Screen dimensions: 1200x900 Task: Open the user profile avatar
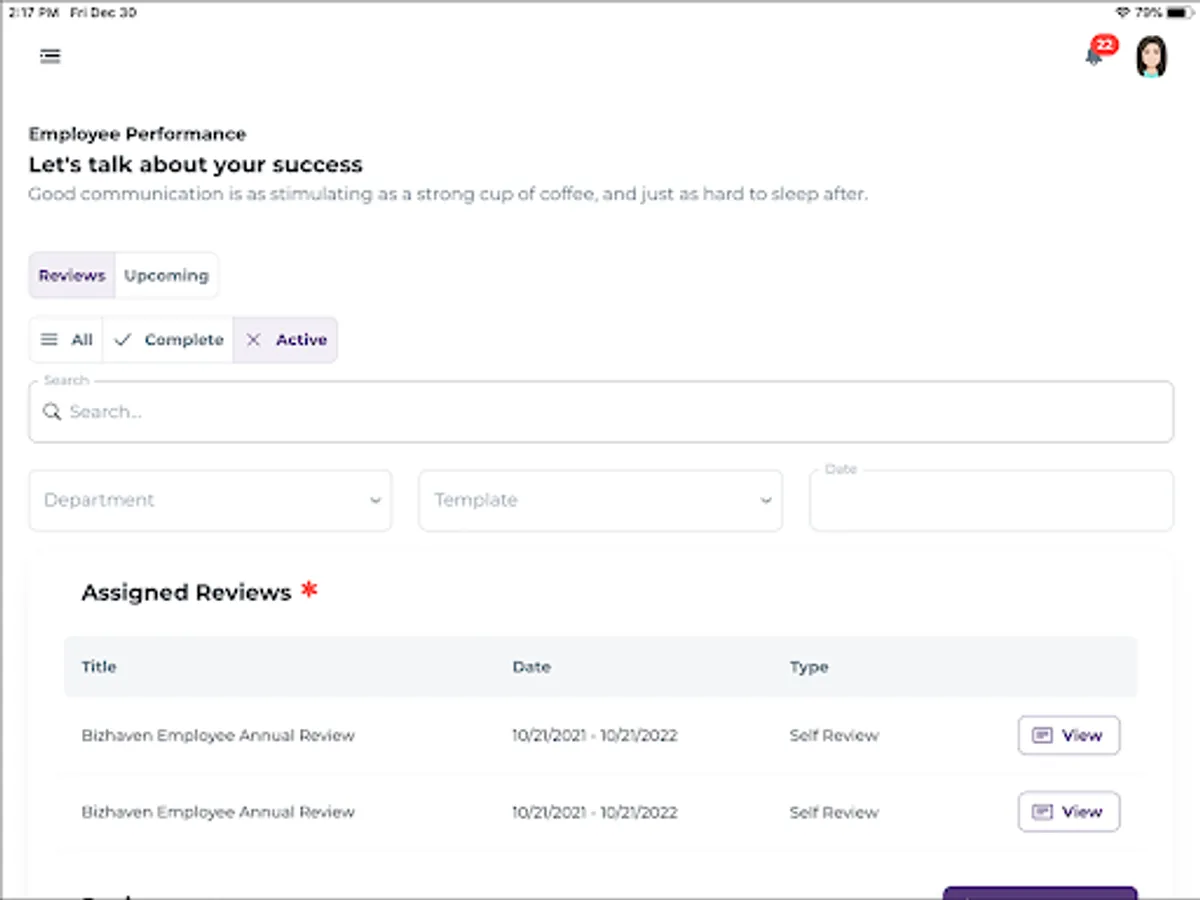(1152, 56)
